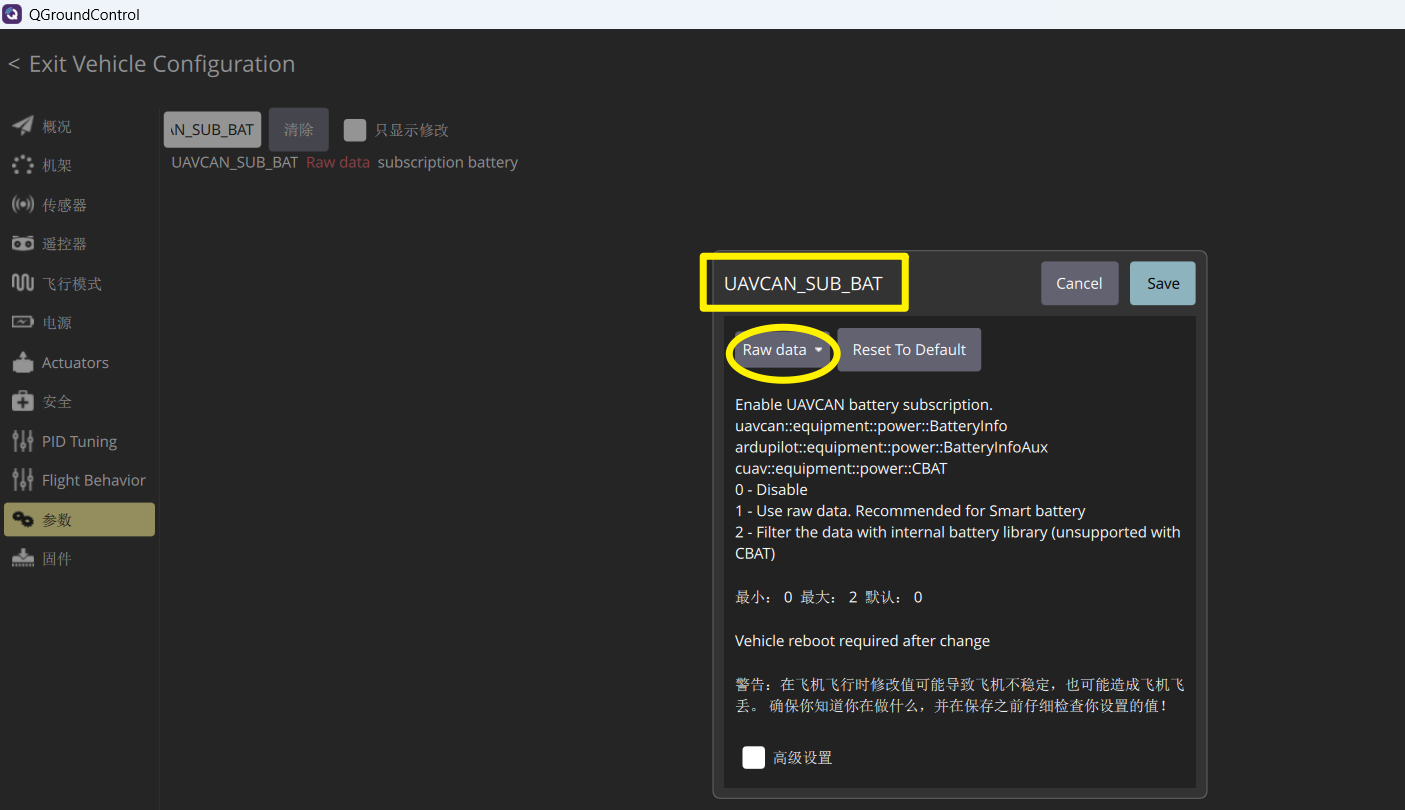Click the '2 - Filter the data' line

958,542
